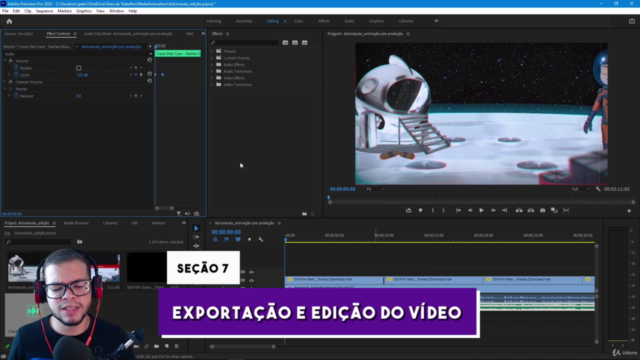This screenshot has width=640, height=360.
Task: Toggle the Volume Bypass checkbox
Action: (x=78, y=68)
